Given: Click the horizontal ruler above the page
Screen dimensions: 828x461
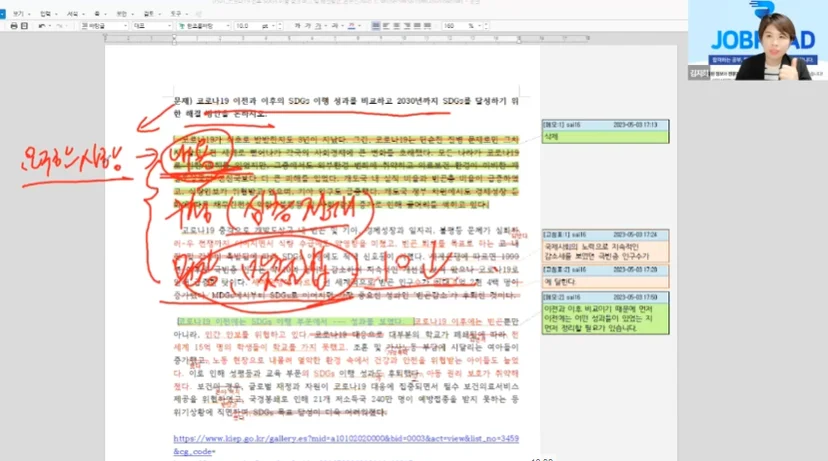Looking at the screenshot, I should pyautogui.click(x=346, y=39).
